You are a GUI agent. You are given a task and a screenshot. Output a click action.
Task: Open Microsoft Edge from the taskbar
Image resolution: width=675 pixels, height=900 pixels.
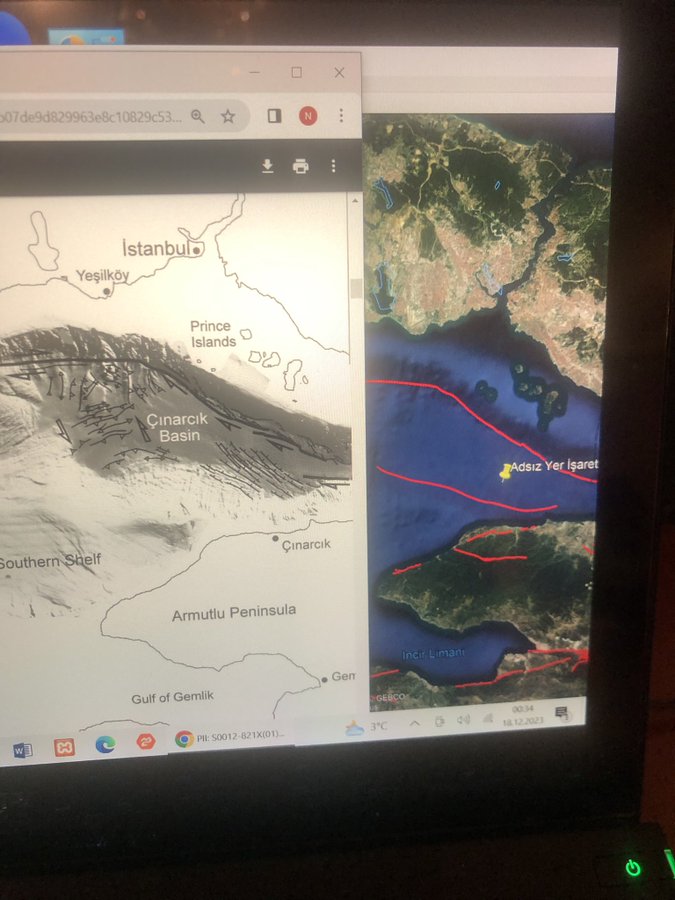coord(105,744)
